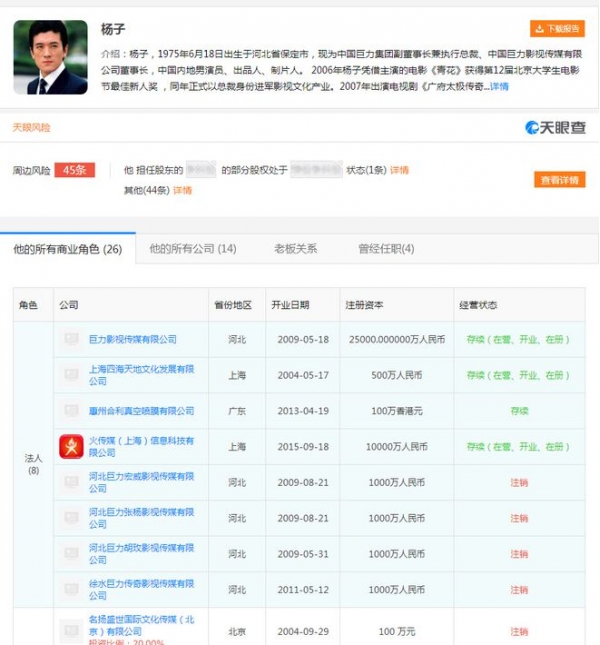Click placeholder logo beside 河北巨力宏威影视传媒
The height and width of the screenshot is (645, 600).
click(71, 482)
